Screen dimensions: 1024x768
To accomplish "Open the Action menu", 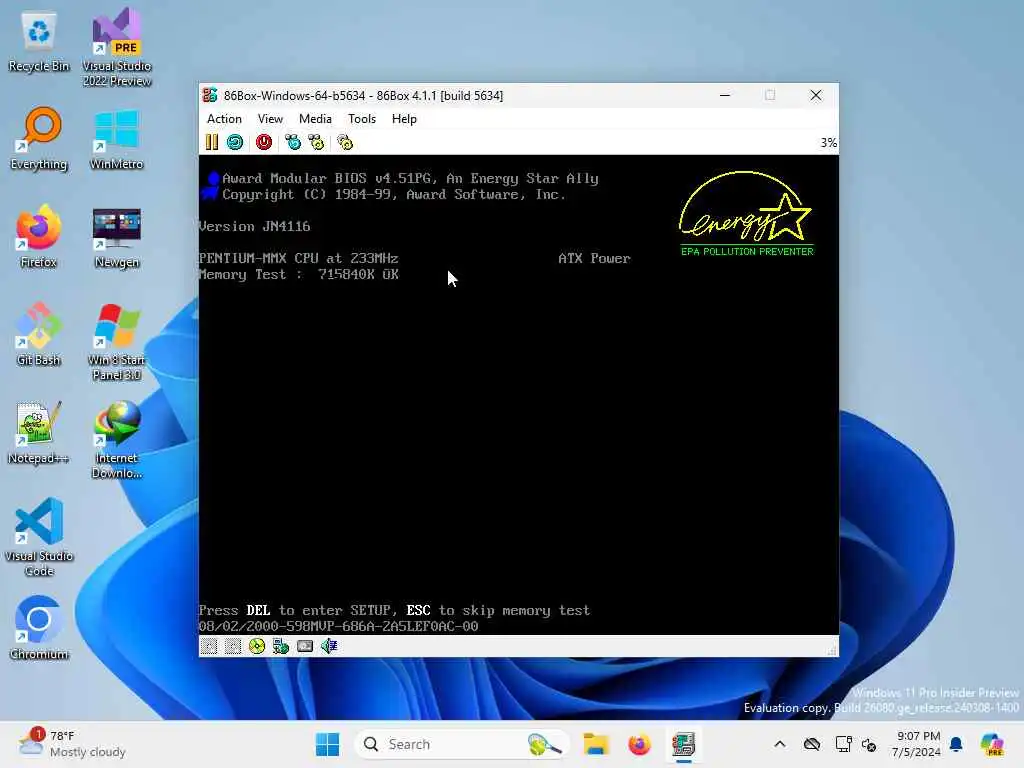I will click(224, 119).
